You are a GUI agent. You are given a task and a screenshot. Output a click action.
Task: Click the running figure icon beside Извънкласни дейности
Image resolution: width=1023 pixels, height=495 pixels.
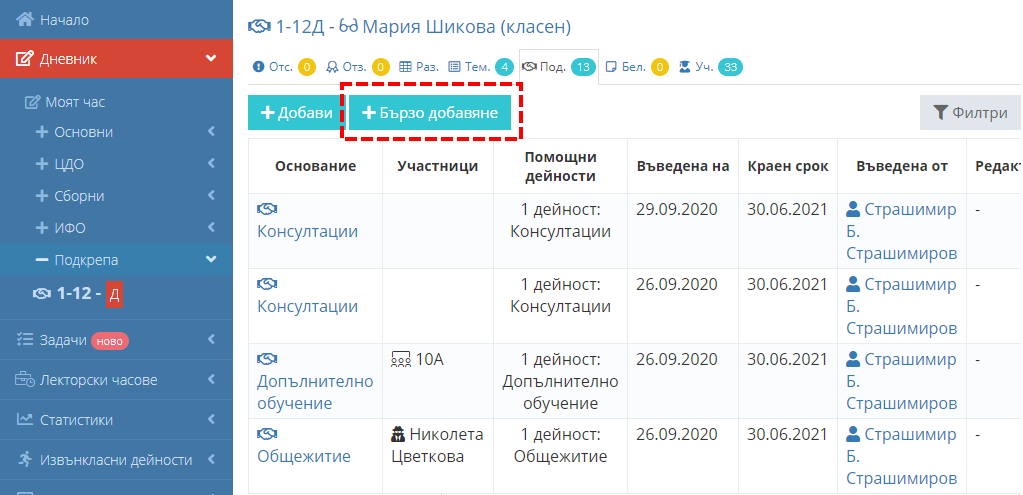[x=24, y=459]
